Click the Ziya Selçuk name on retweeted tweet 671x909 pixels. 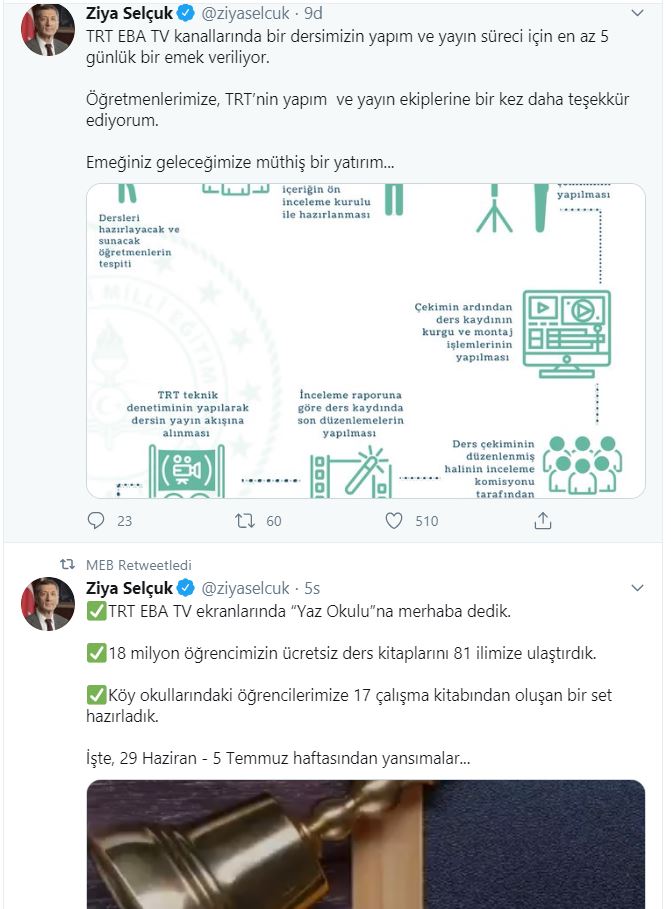[x=127, y=587]
